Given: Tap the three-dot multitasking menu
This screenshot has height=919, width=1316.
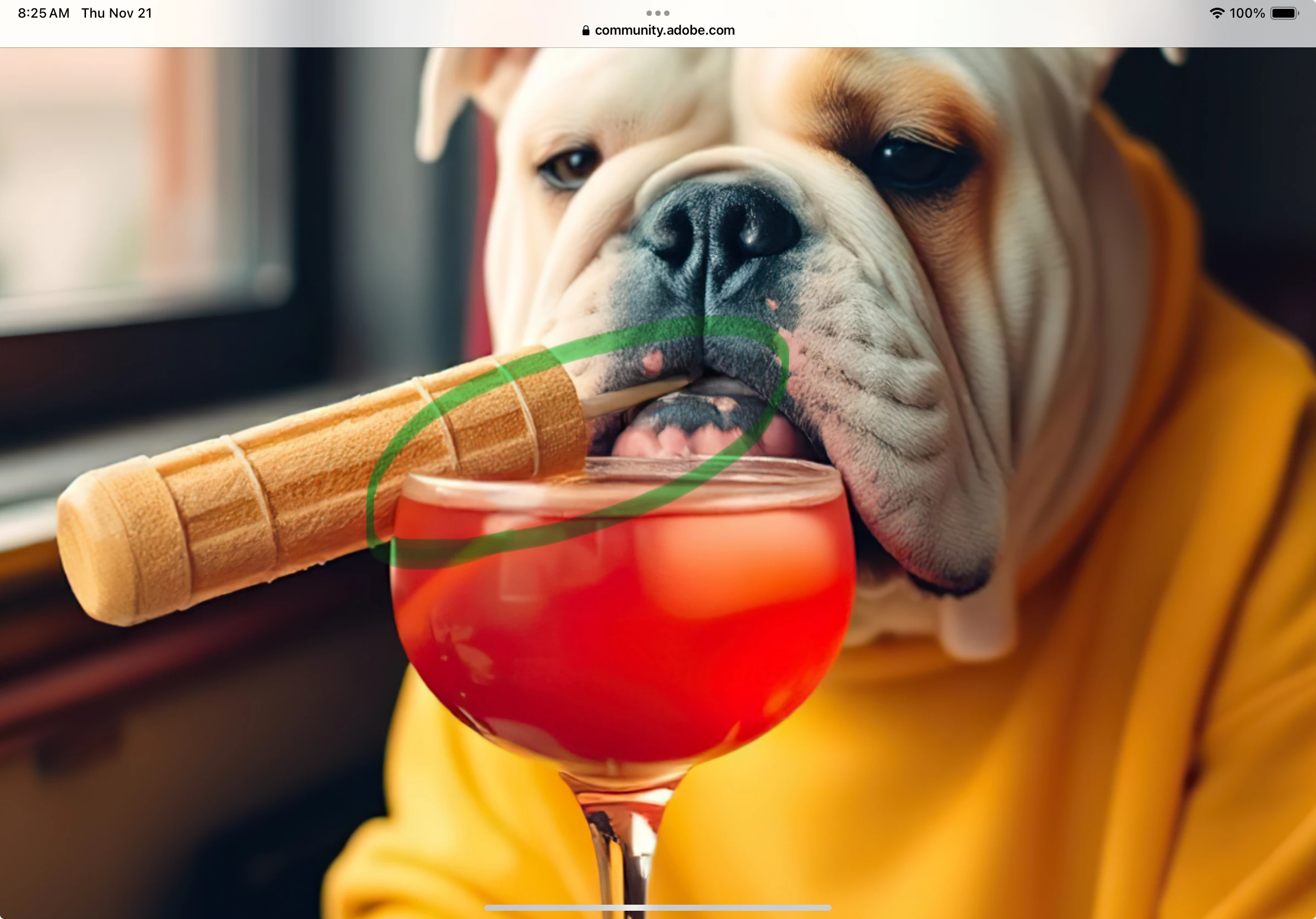Looking at the screenshot, I should tap(657, 13).
